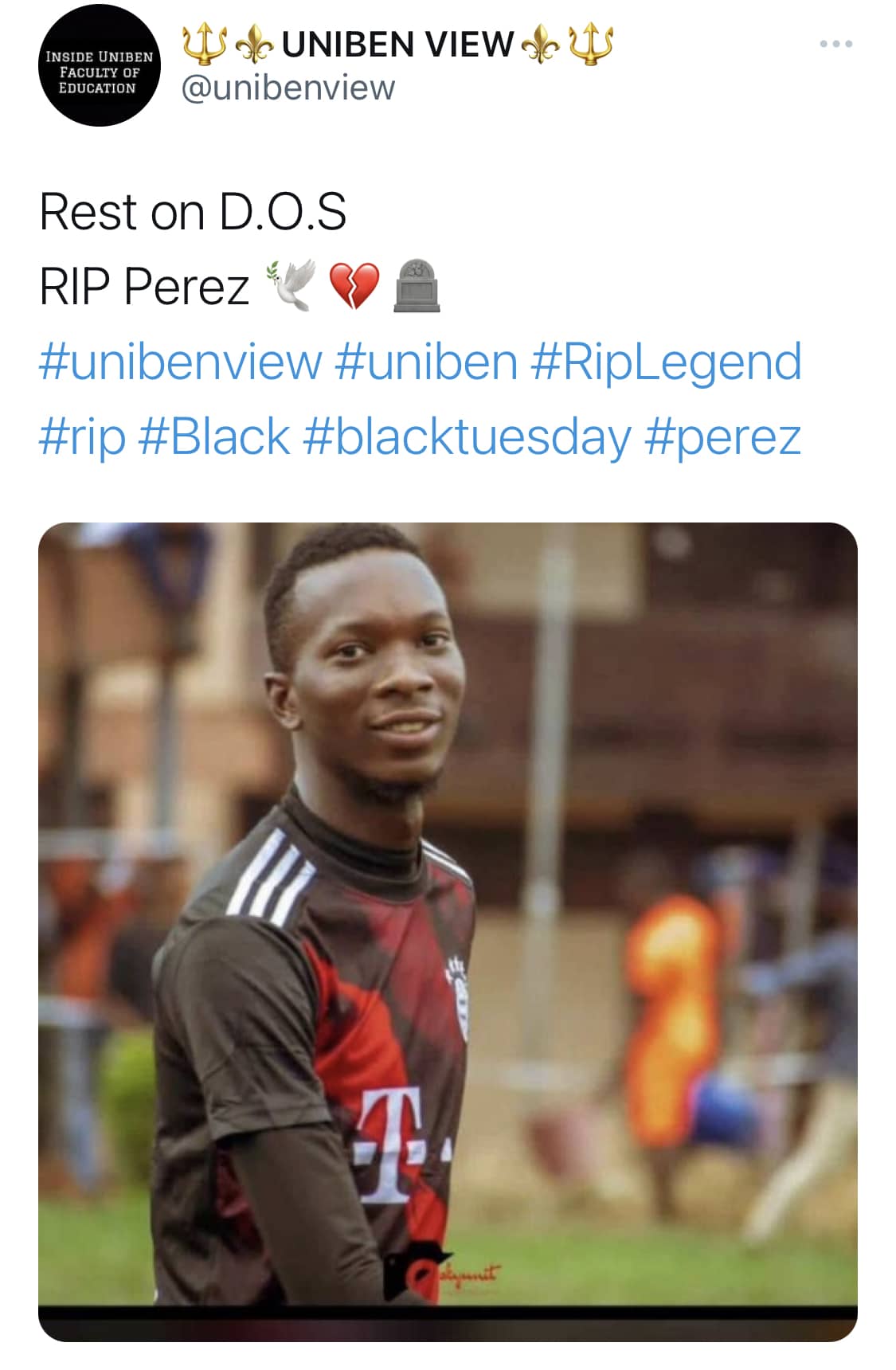Click the left fleur-de-lis emoji in name

click(254, 46)
